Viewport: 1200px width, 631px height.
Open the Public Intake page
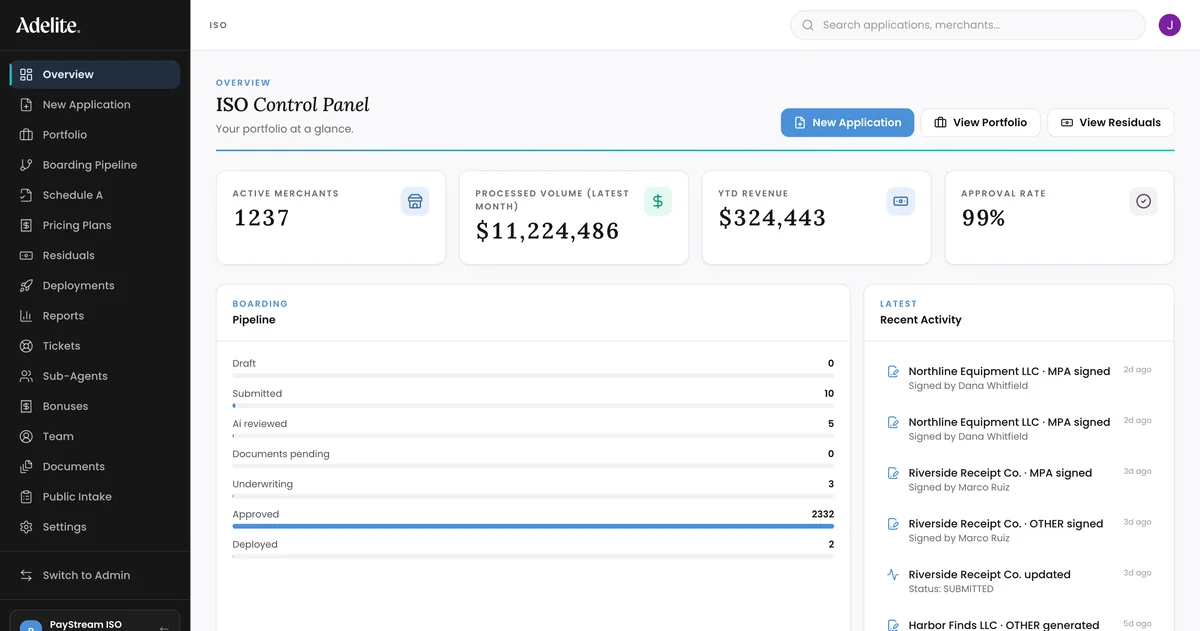point(95,496)
